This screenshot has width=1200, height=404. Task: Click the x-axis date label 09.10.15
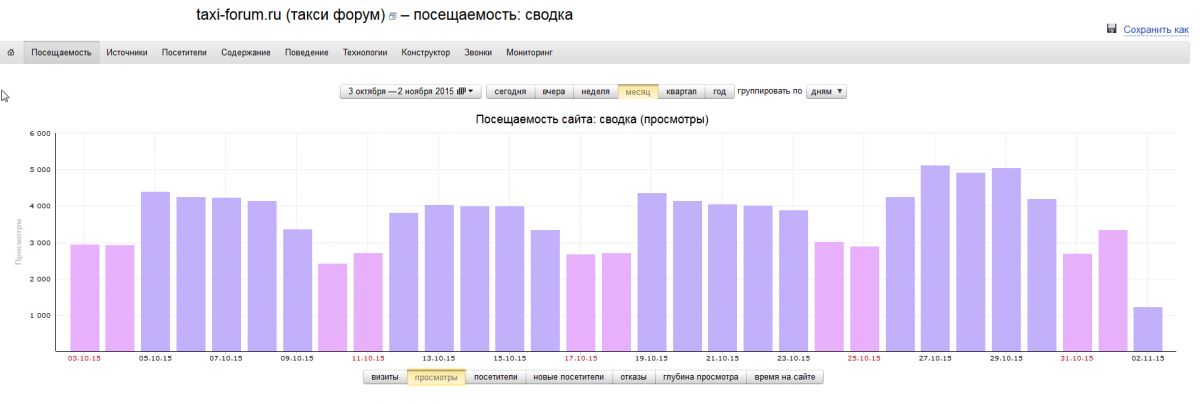297,358
